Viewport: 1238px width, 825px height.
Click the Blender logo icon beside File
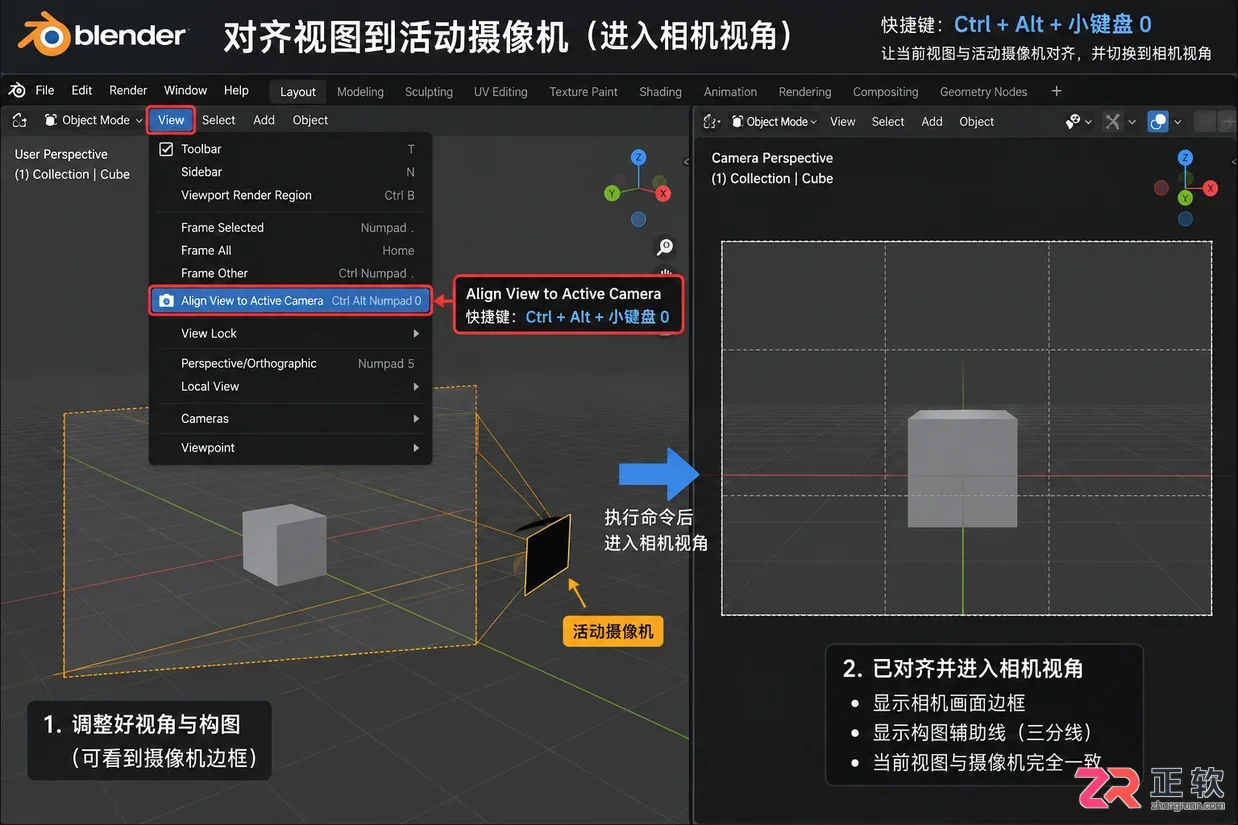(x=17, y=91)
